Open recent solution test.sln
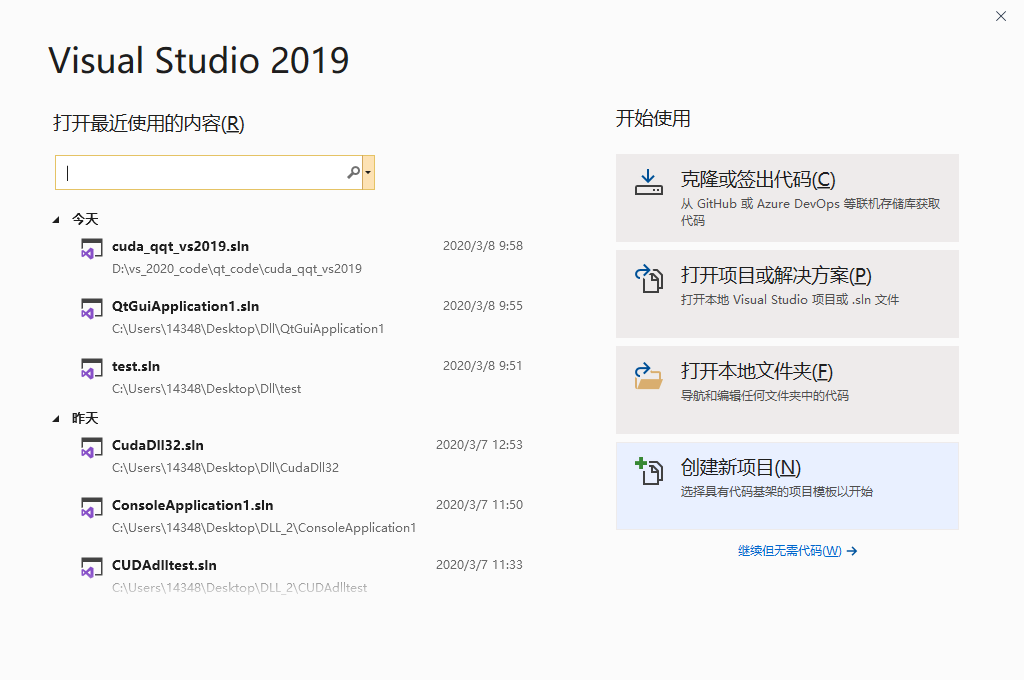This screenshot has height=680, width=1024. coord(136,366)
